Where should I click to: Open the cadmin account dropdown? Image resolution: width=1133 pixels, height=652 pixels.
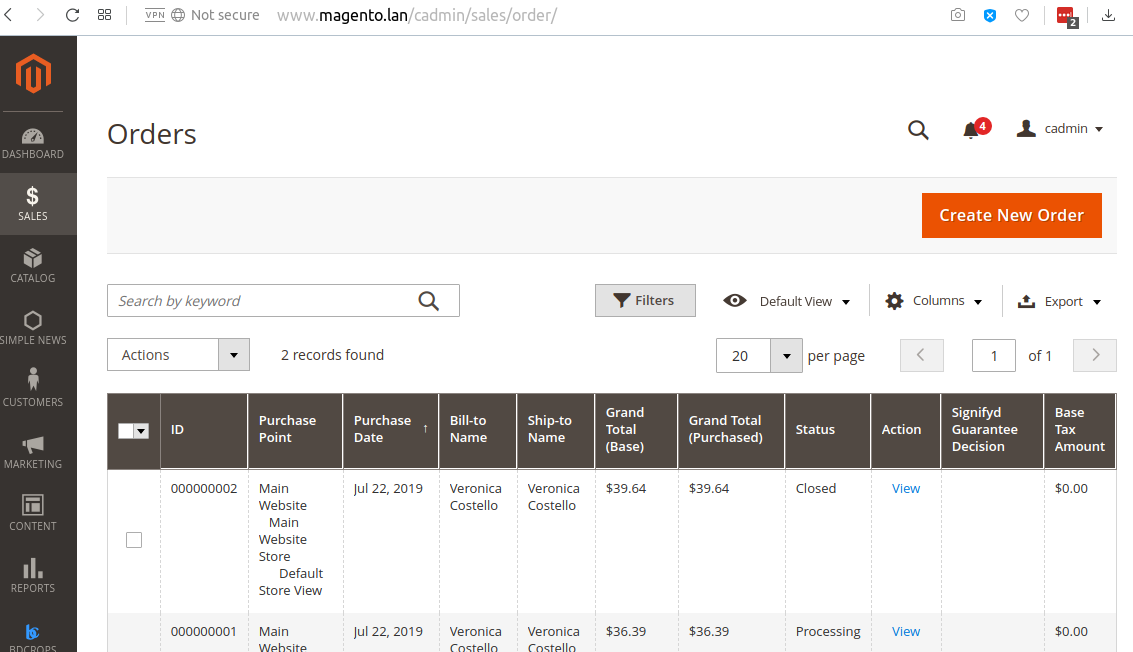point(1059,129)
